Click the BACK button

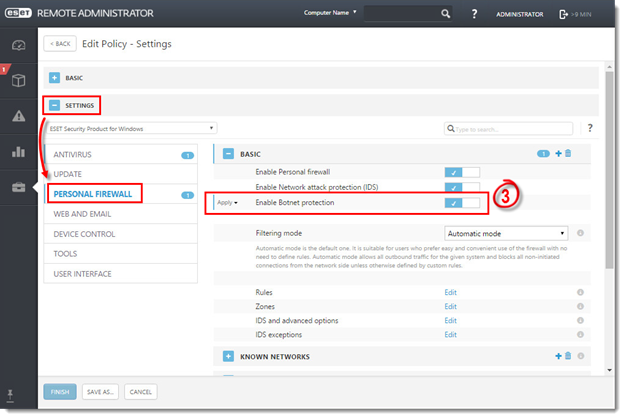(x=60, y=43)
